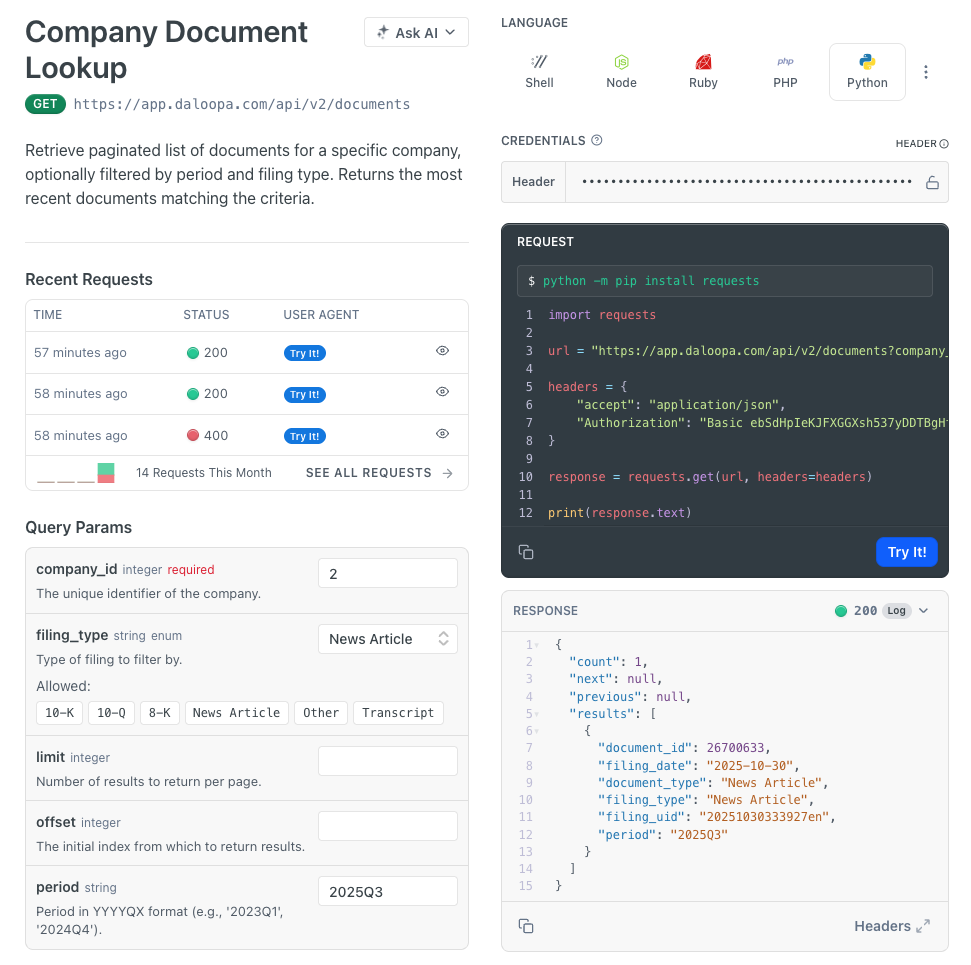Expand the response 200 status dropdown
The height and width of the screenshot is (965, 971).
[922, 611]
